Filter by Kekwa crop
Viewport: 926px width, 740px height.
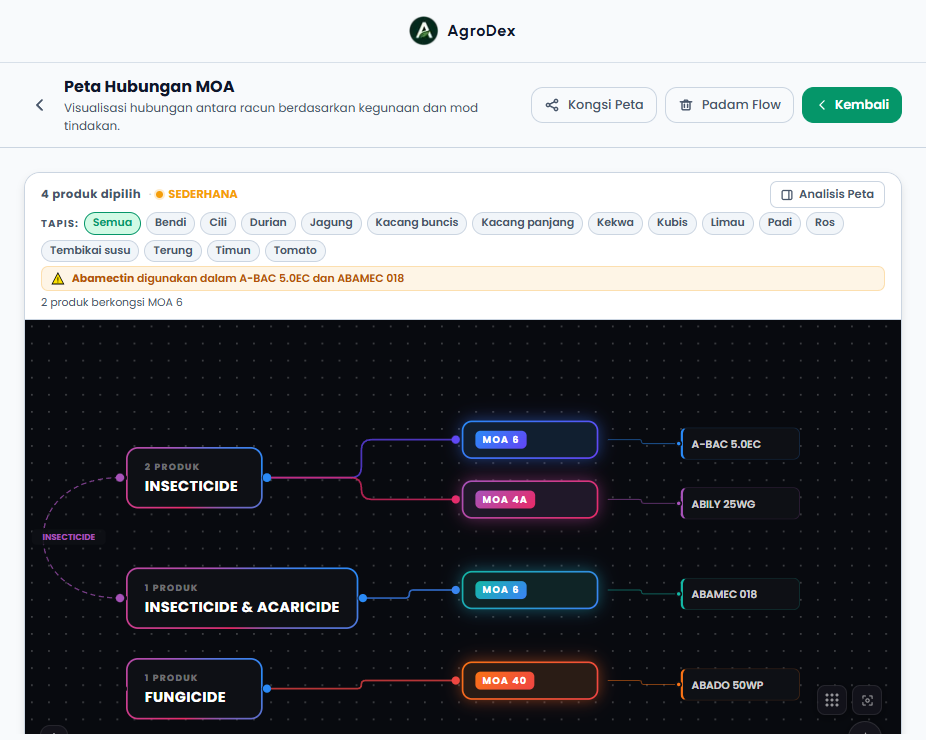pyautogui.click(x=615, y=223)
